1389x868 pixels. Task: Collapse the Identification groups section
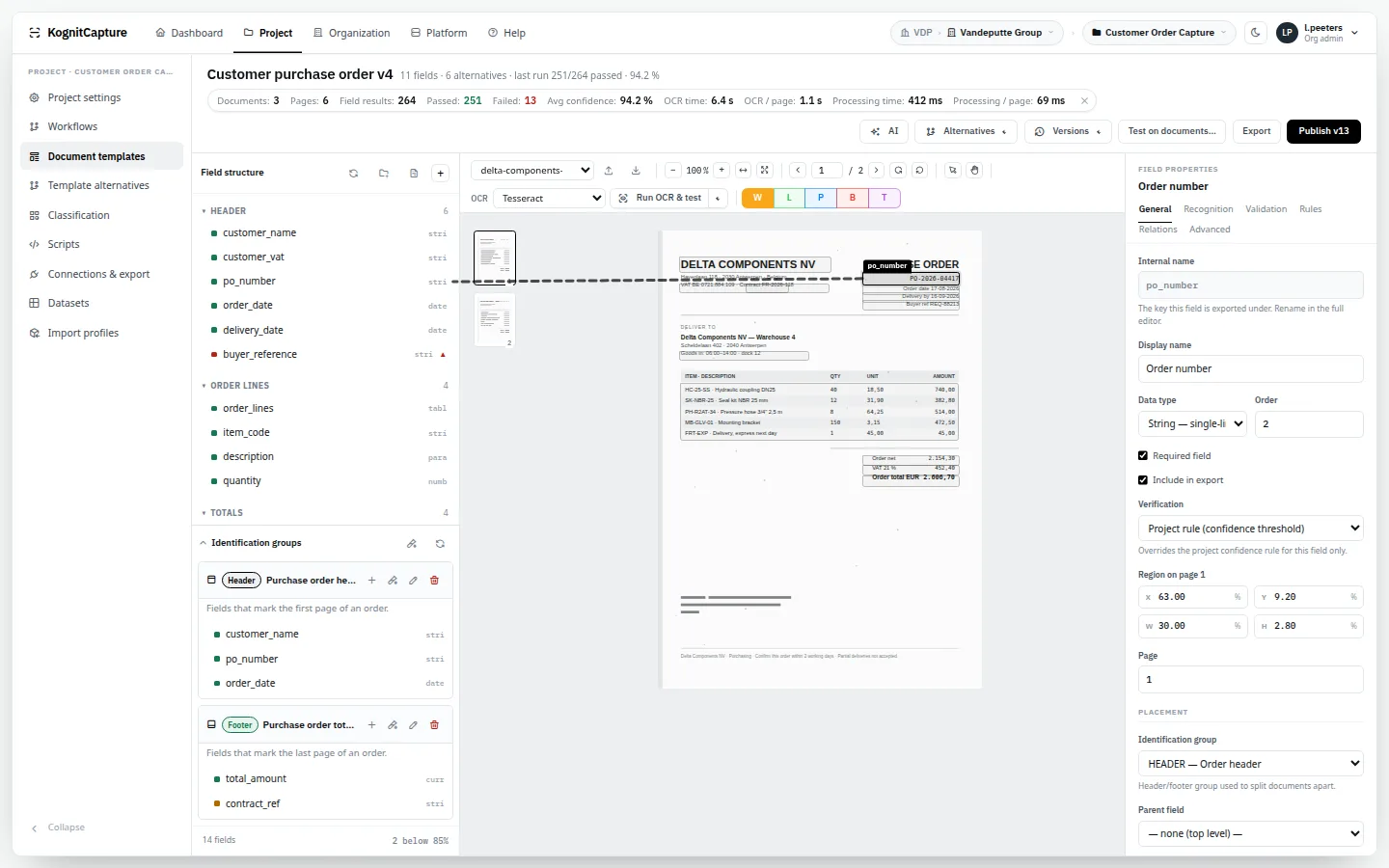(204, 543)
